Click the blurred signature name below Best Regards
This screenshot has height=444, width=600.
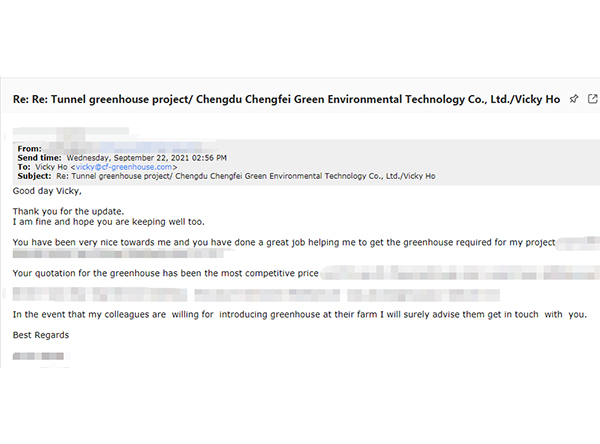tap(38, 356)
